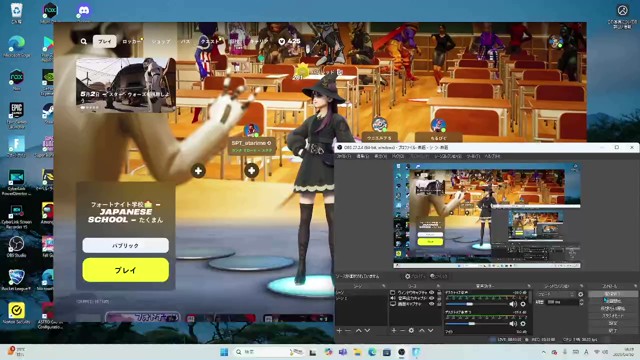Viewport: 640px width, 360px height.
Task: Open the Epic Games Launcher desktop icon
Action: (x=17, y=114)
